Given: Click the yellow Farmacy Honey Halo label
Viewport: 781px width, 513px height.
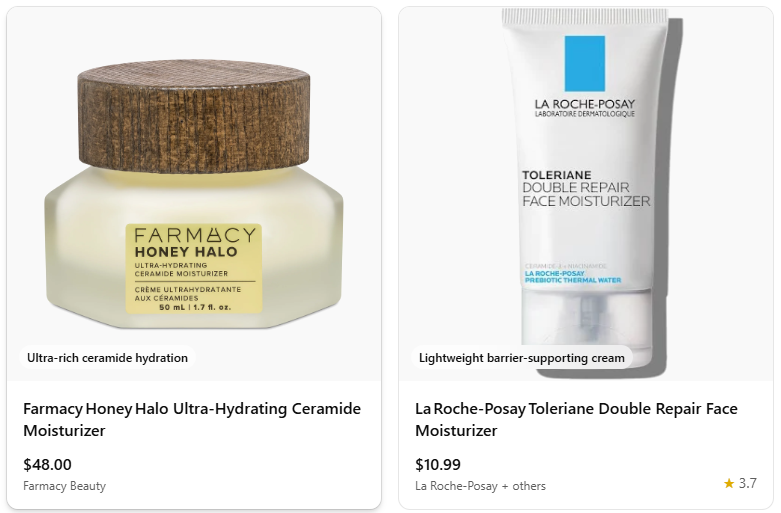Looking at the screenshot, I should click(x=194, y=269).
